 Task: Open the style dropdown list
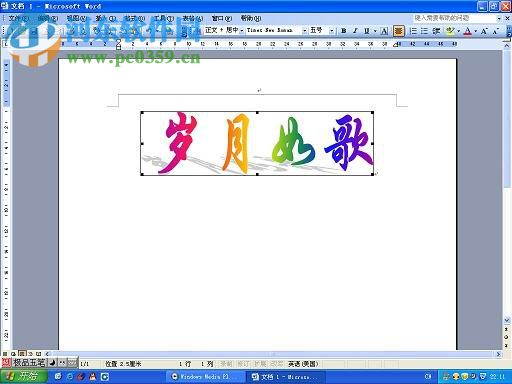(242, 31)
